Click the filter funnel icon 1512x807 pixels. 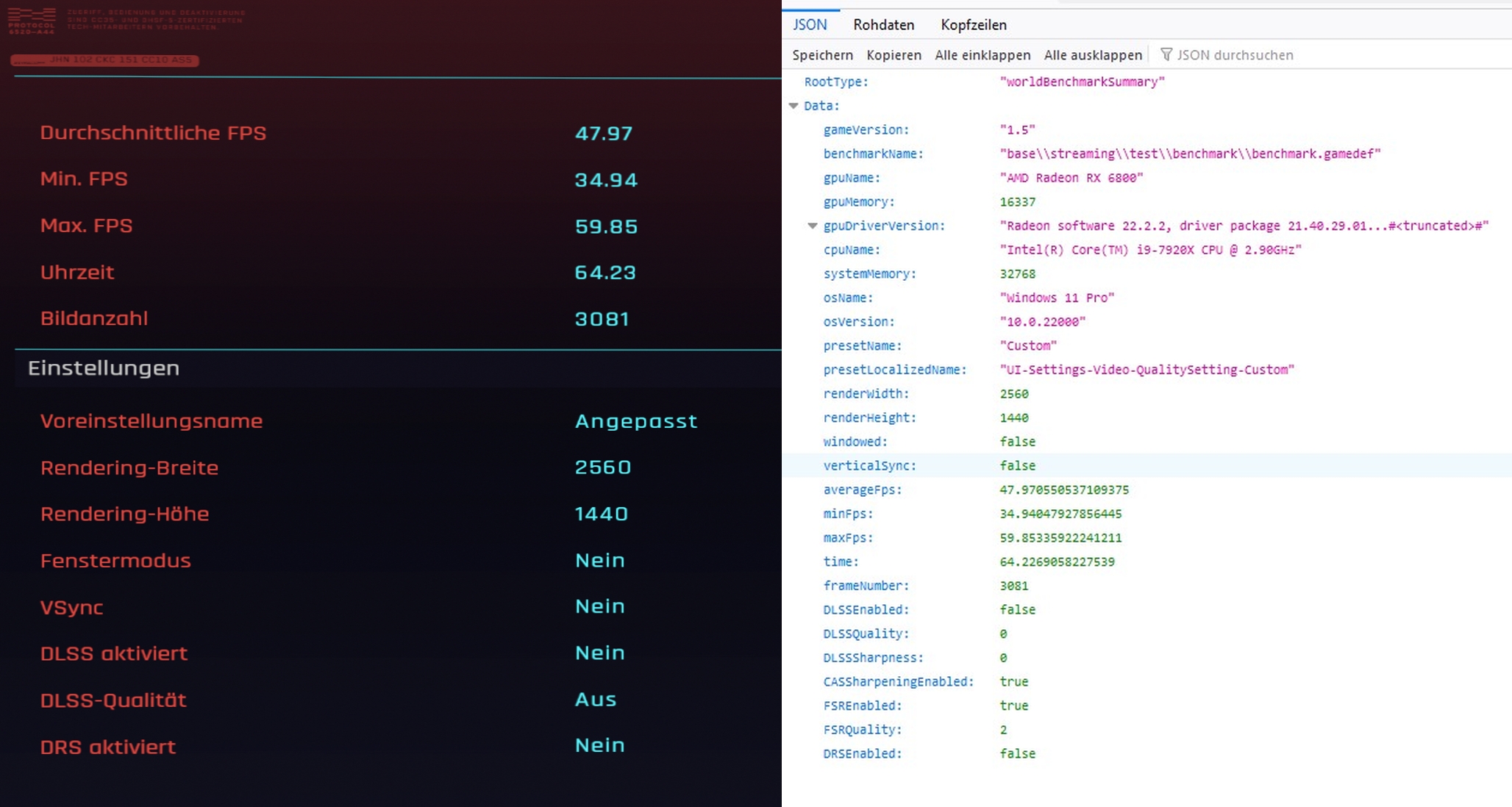(1166, 54)
